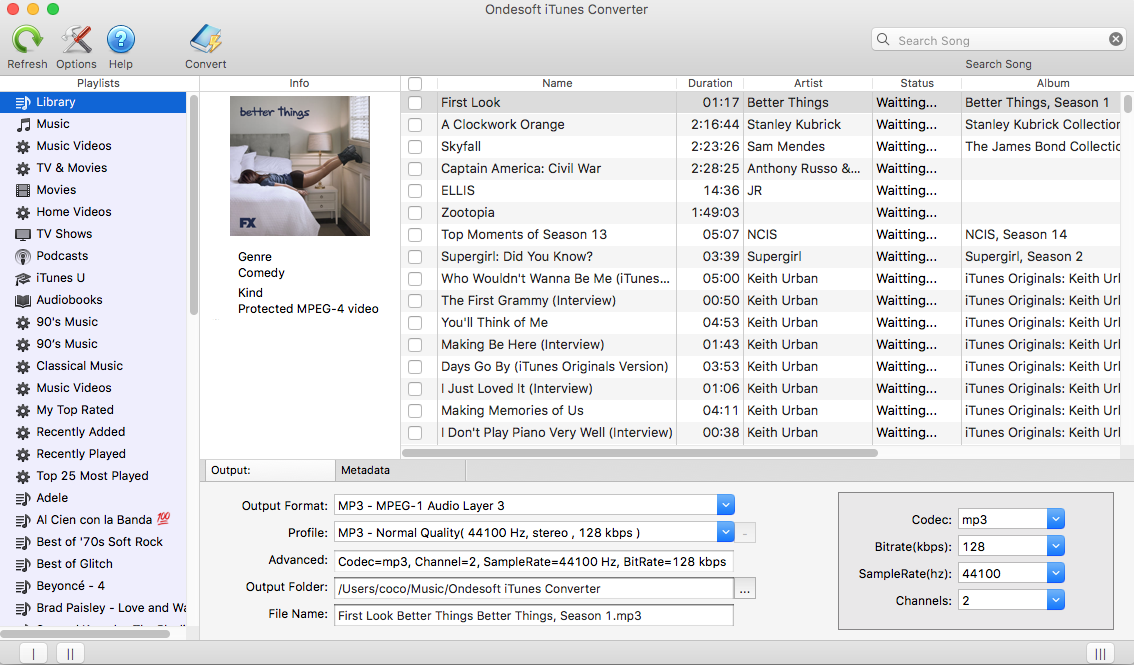Open the Bitrate(kbps) dropdown
The image size is (1134, 665).
[x=1055, y=546]
